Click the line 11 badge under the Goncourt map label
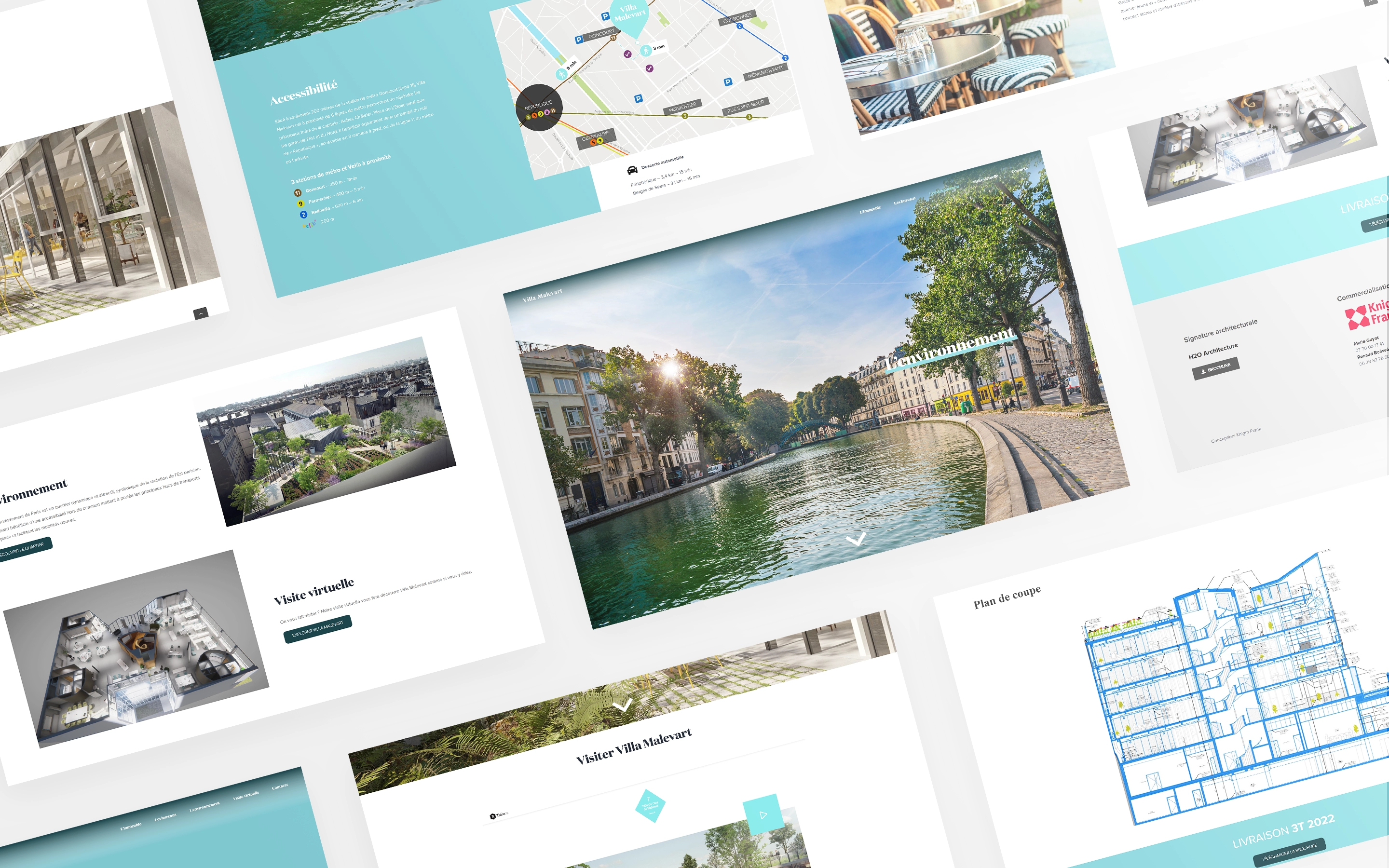Image resolution: width=1389 pixels, height=868 pixels. coord(613,38)
